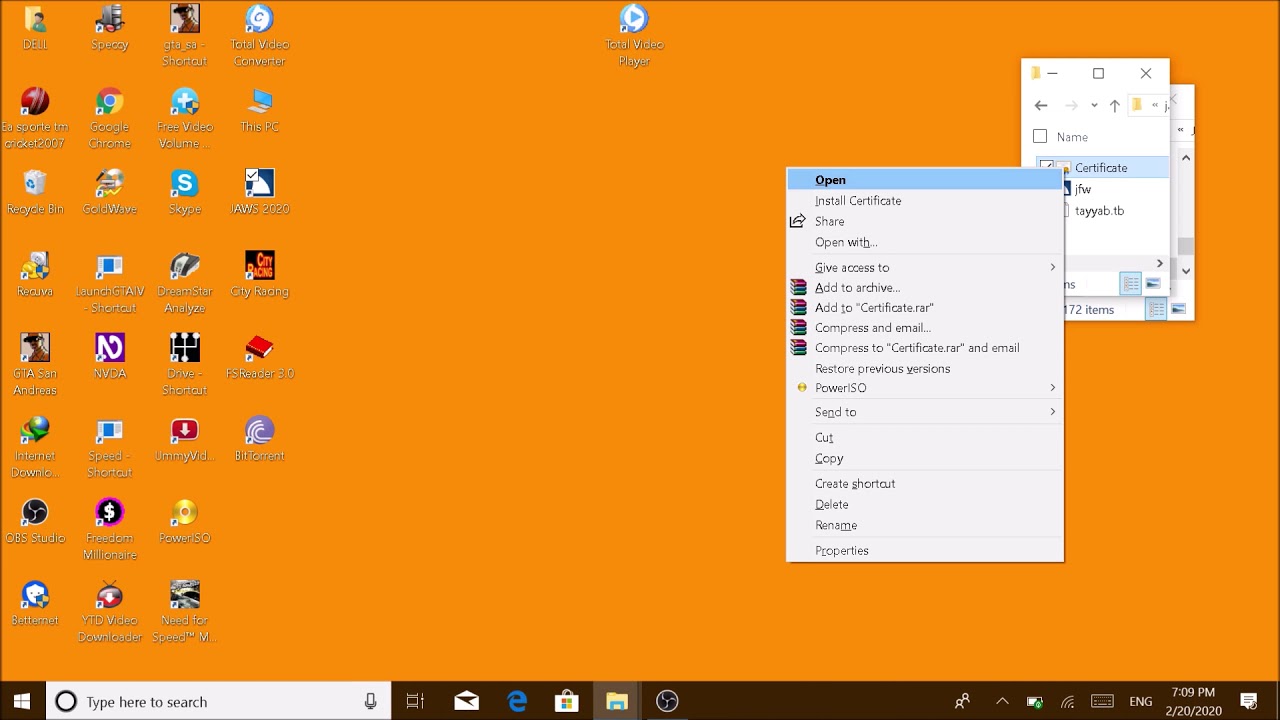Choose Restore previous versions
This screenshot has height=720, width=1280.
point(925,369)
